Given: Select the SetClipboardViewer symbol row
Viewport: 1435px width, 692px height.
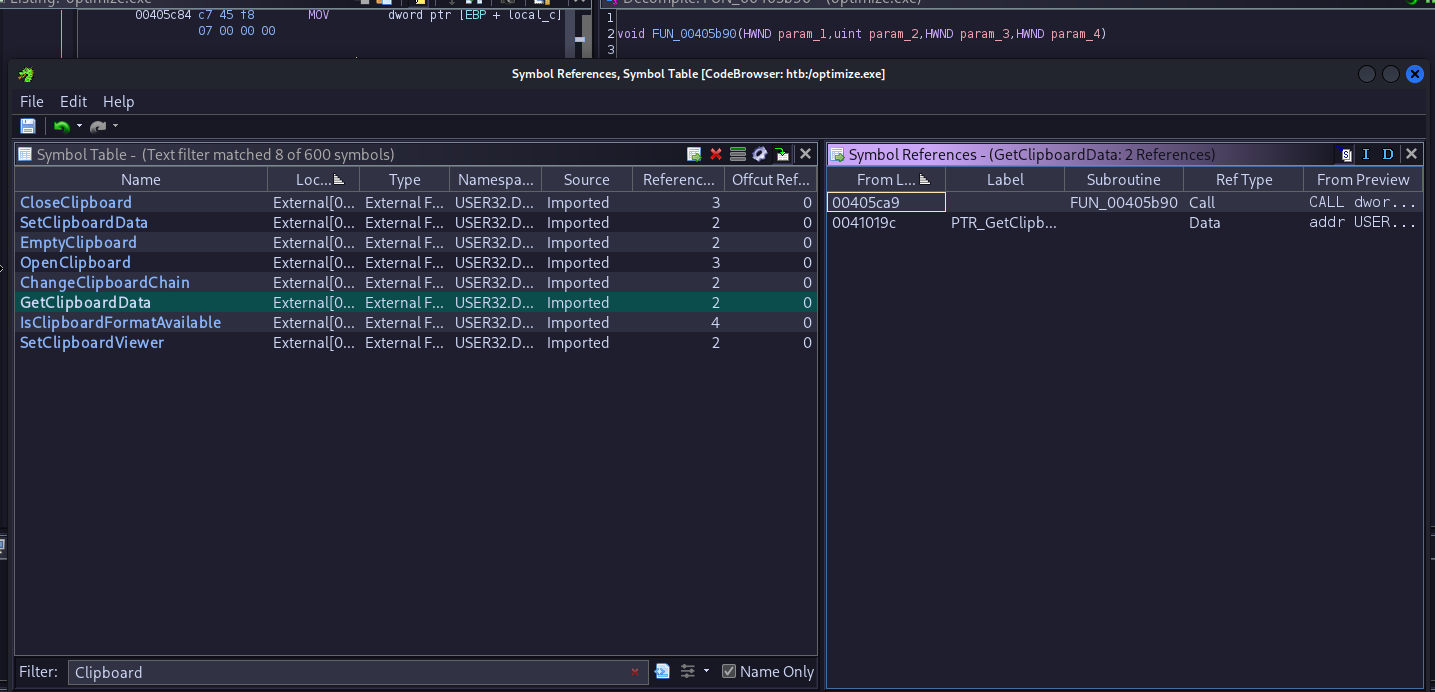Looking at the screenshot, I should click(416, 342).
